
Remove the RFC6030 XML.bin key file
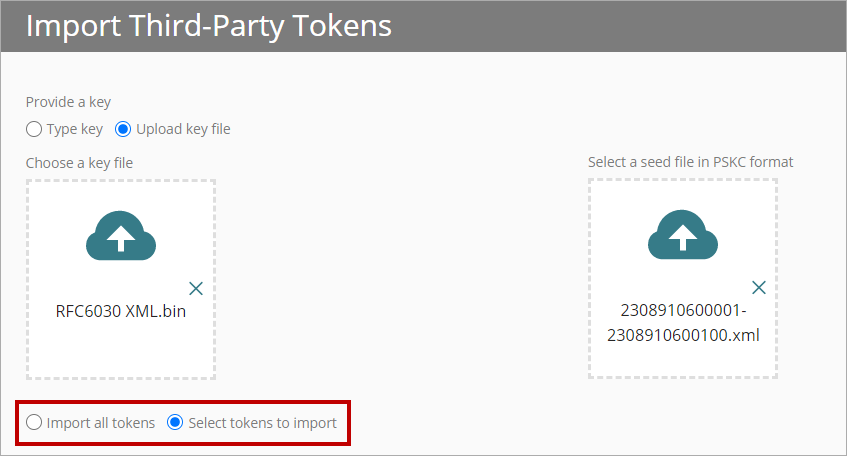tap(196, 288)
